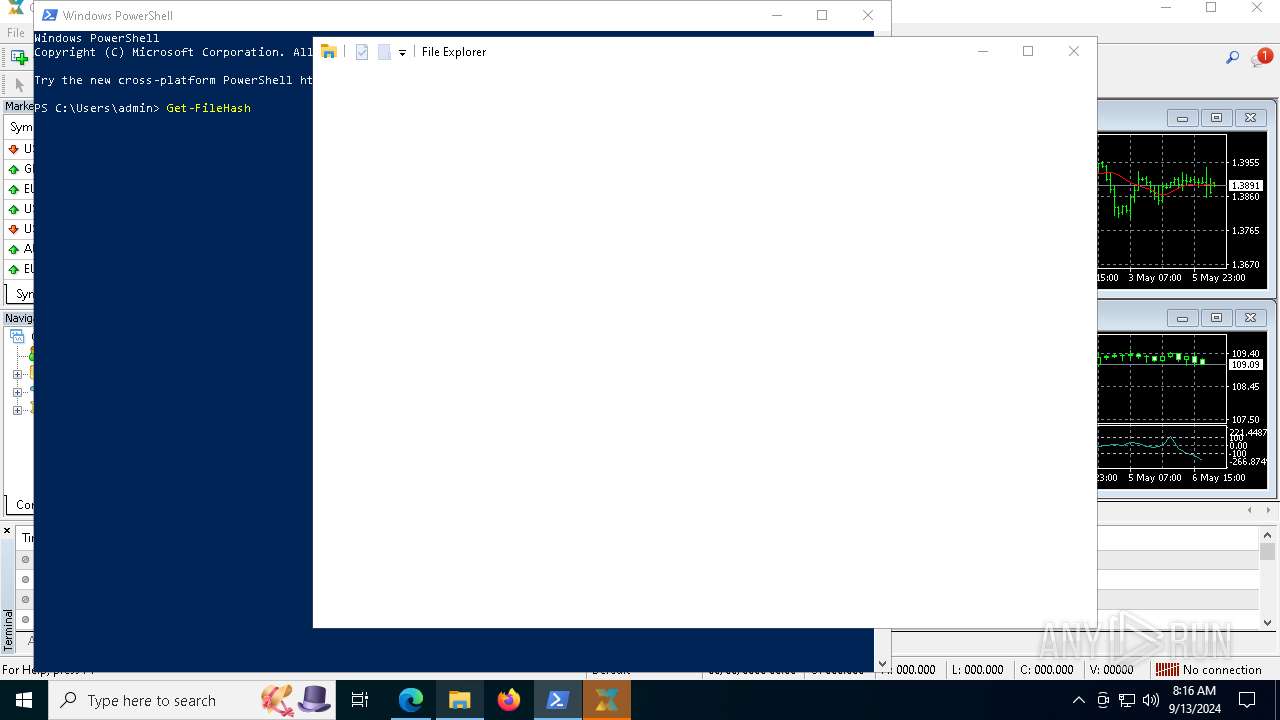The width and height of the screenshot is (1280, 720).
Task: Close the Windows PowerShell window
Action: [868, 15]
